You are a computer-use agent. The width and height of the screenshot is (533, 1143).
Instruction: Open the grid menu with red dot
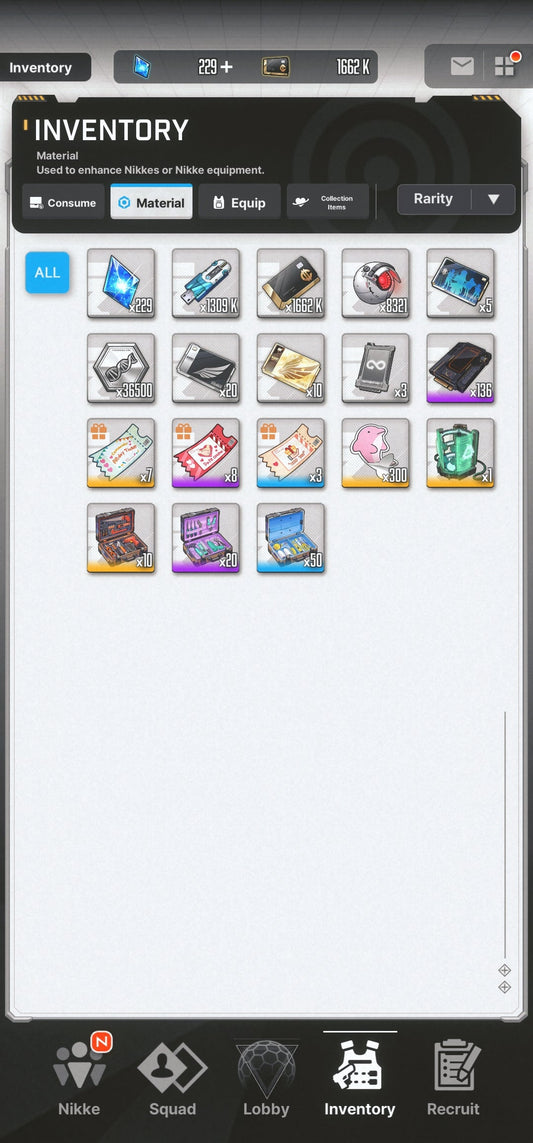[505, 66]
